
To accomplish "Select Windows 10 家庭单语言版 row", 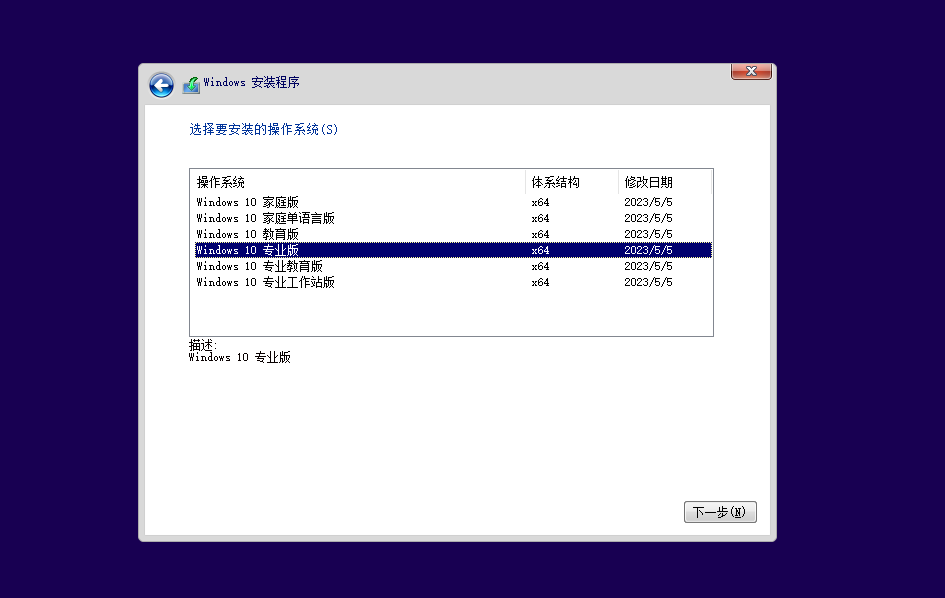I will pos(453,218).
